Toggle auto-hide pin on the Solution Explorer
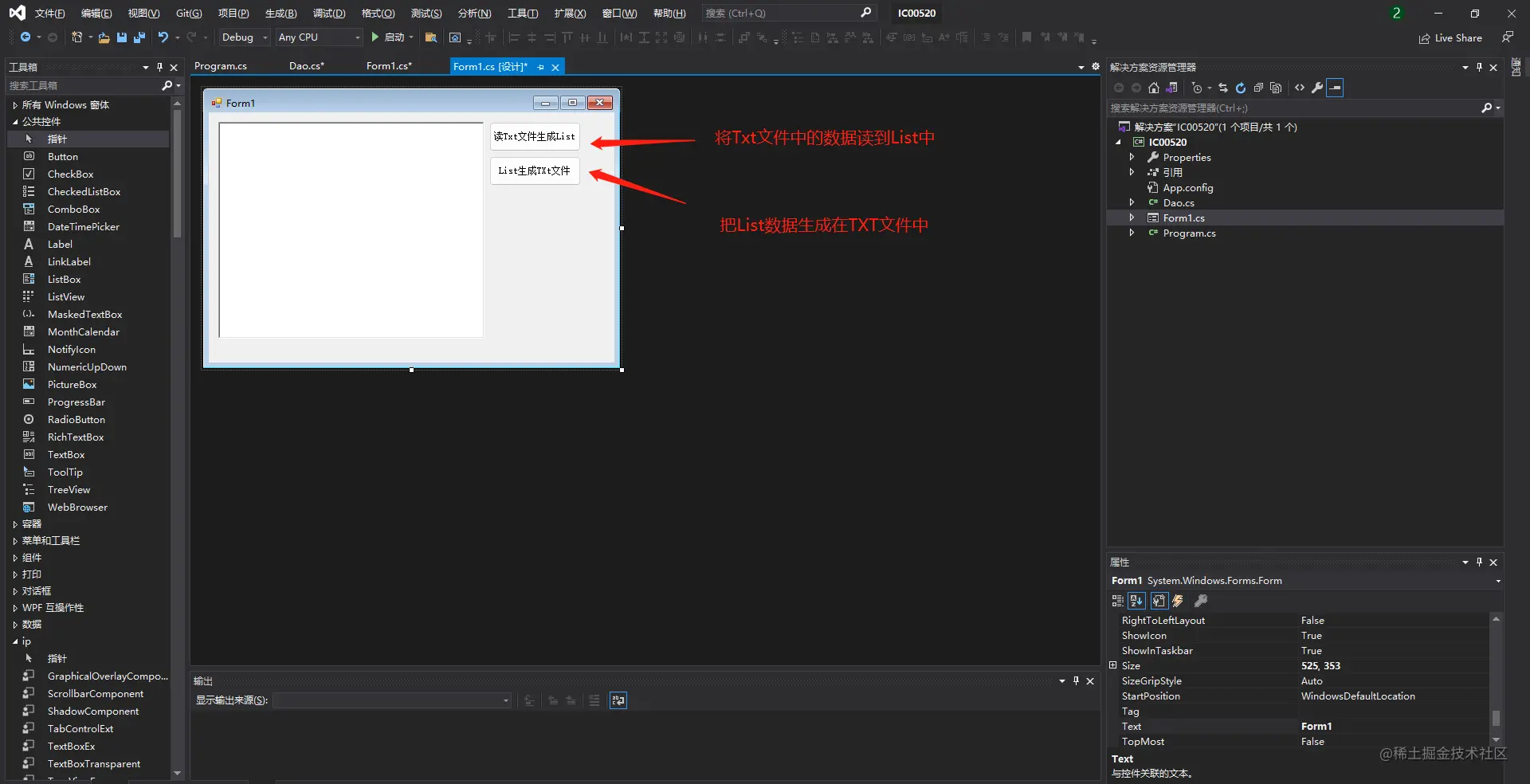This screenshot has height=784, width=1530. pyautogui.click(x=1480, y=67)
